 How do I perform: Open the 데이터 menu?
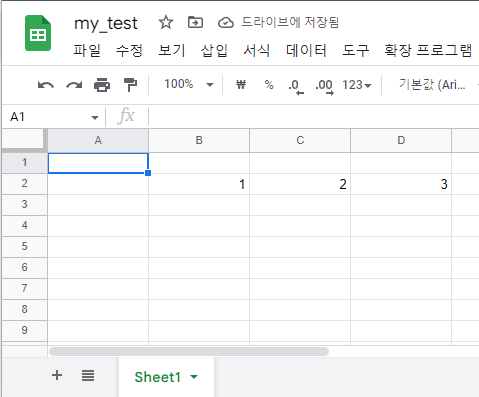click(306, 50)
